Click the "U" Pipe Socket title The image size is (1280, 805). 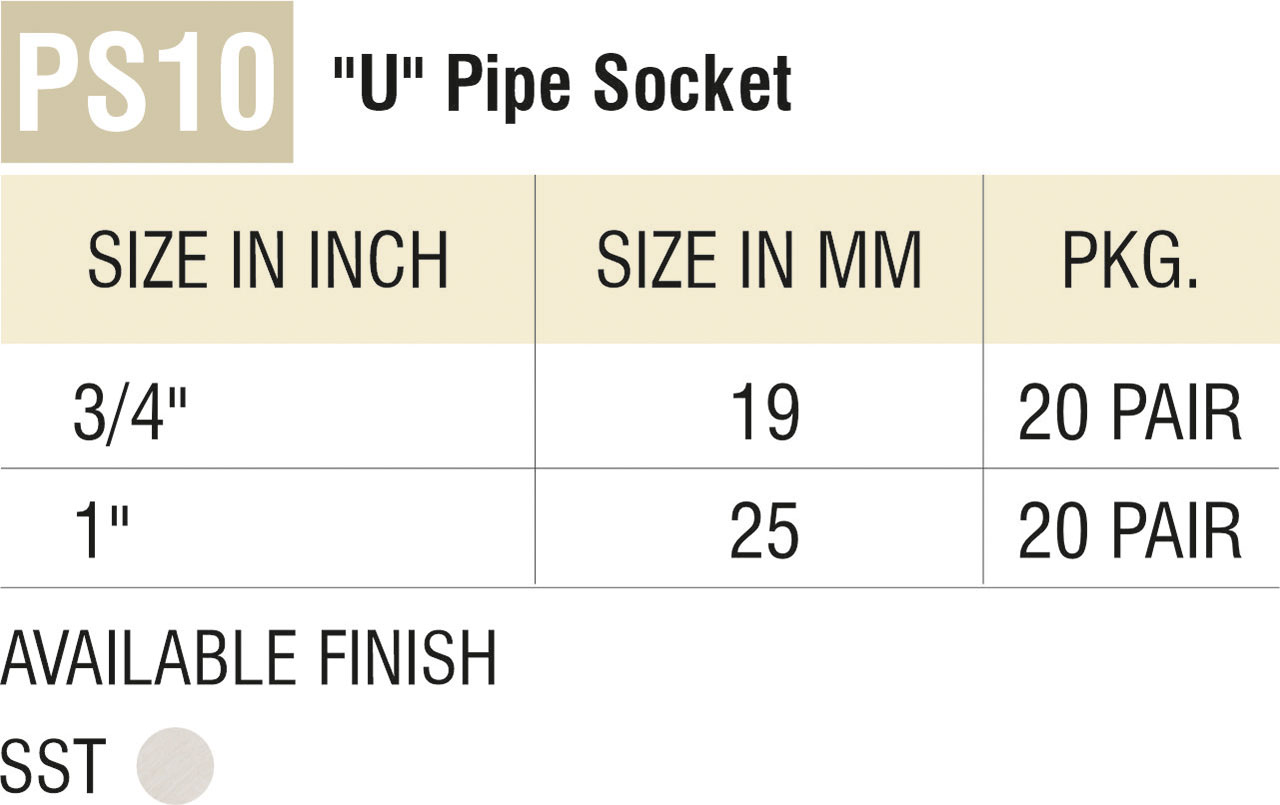coord(562,82)
